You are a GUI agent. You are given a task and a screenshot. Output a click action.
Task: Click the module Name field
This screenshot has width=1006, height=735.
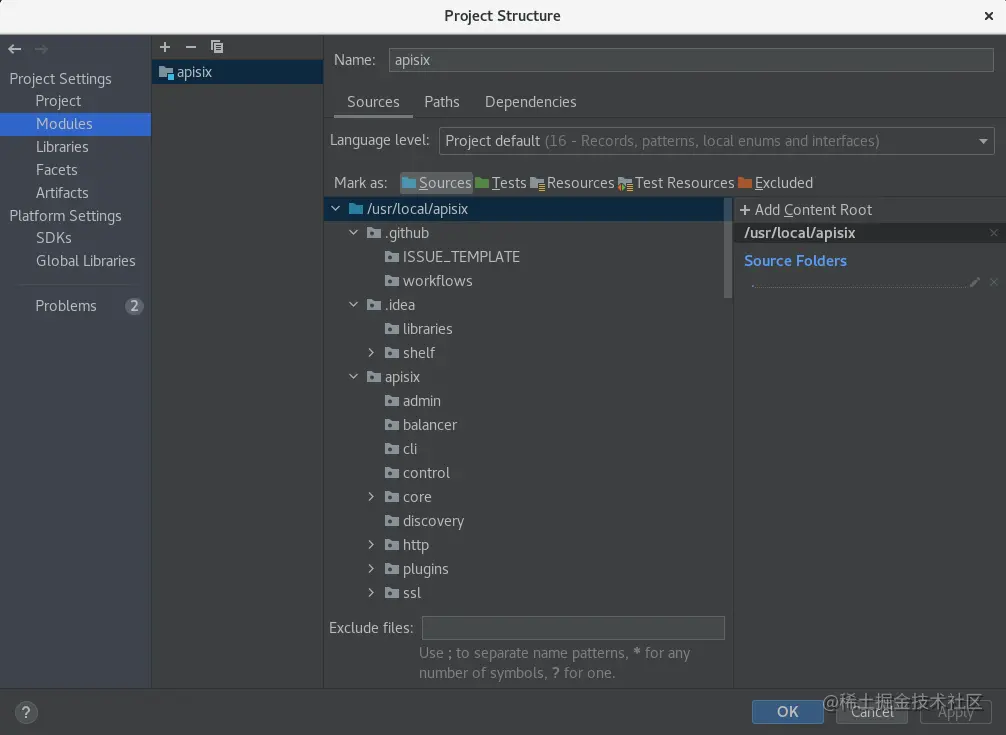pos(691,60)
